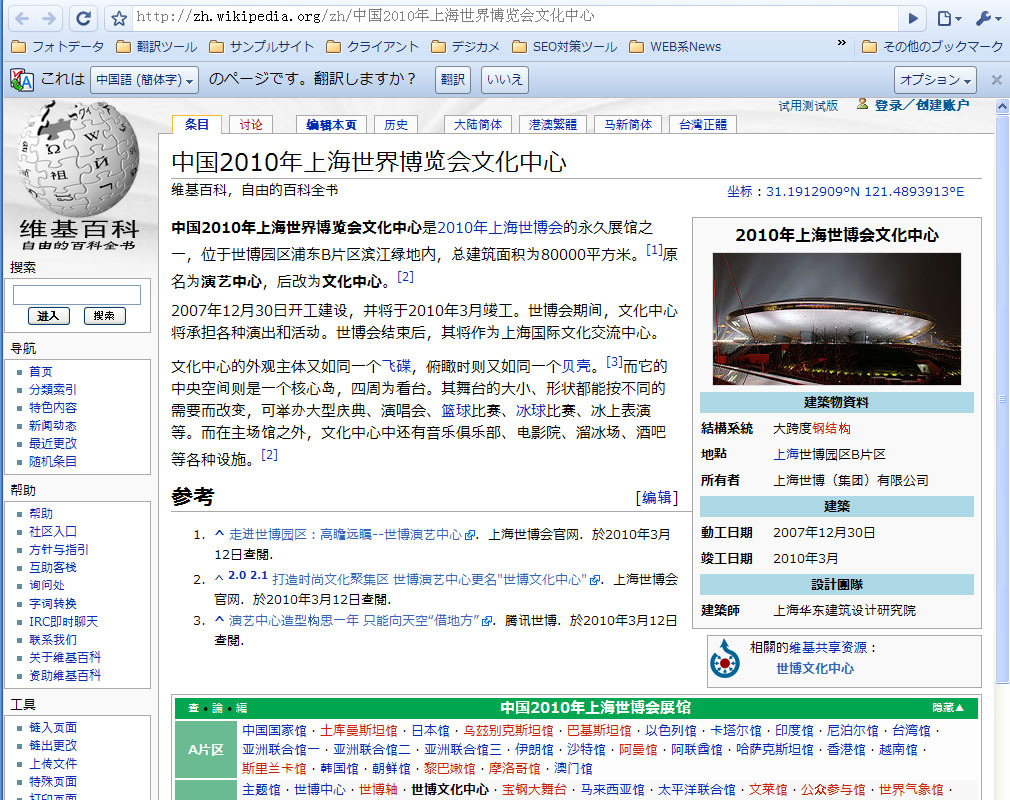Screen dimensions: 1010x800
Task: Open the 社区入口 sidebar link
Action: click(53, 531)
